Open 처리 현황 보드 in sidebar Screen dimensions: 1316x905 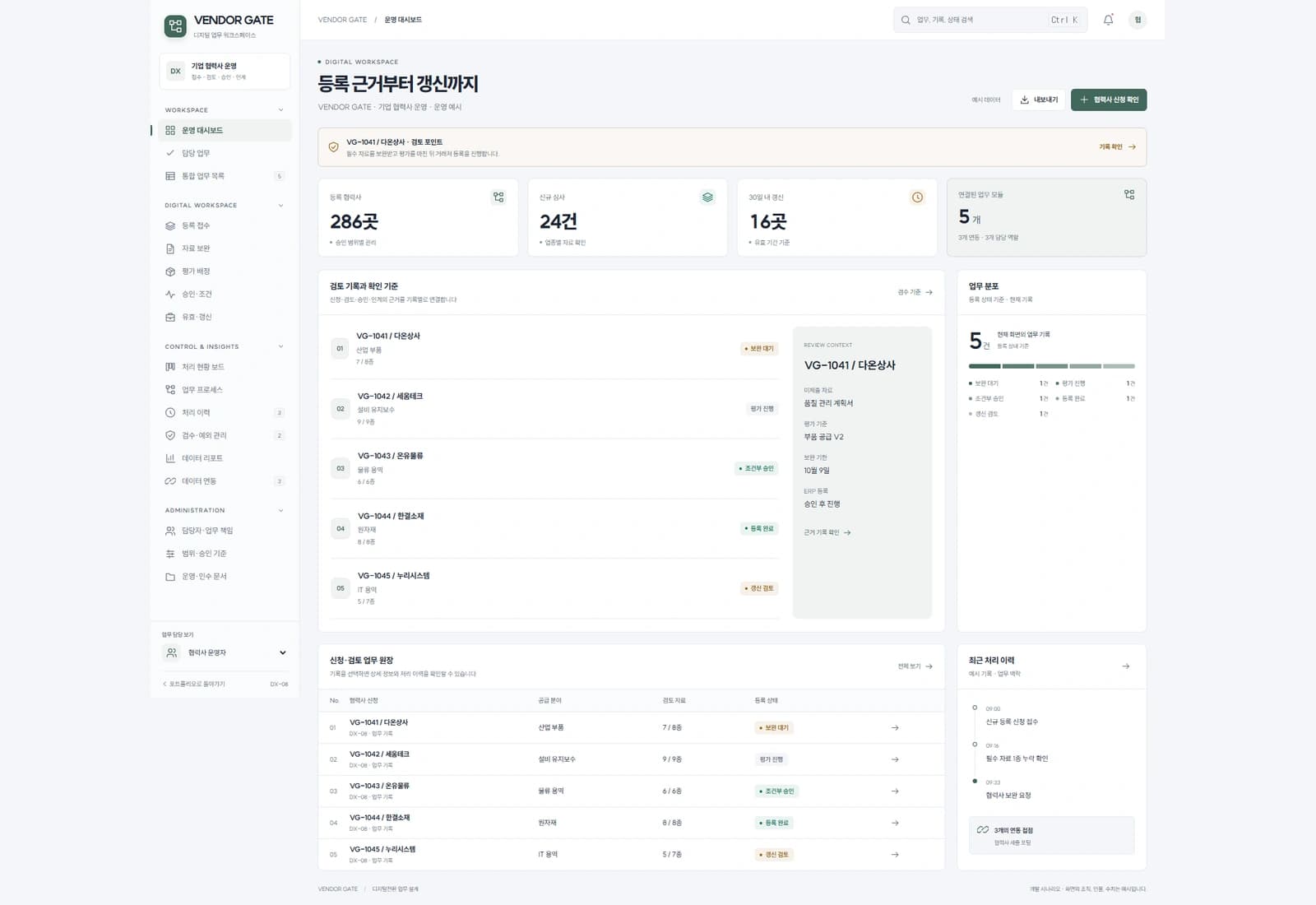(x=225, y=367)
